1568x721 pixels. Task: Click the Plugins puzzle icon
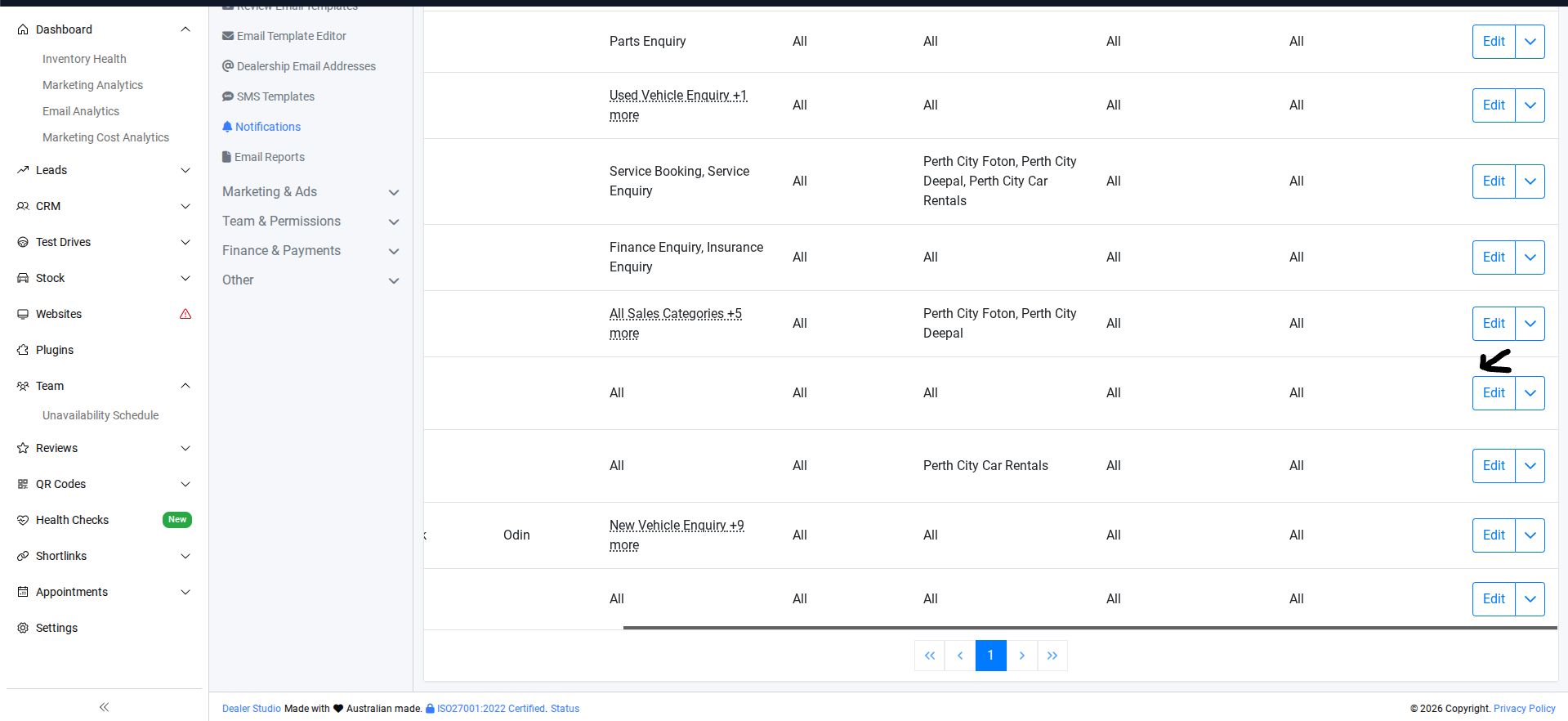point(23,350)
